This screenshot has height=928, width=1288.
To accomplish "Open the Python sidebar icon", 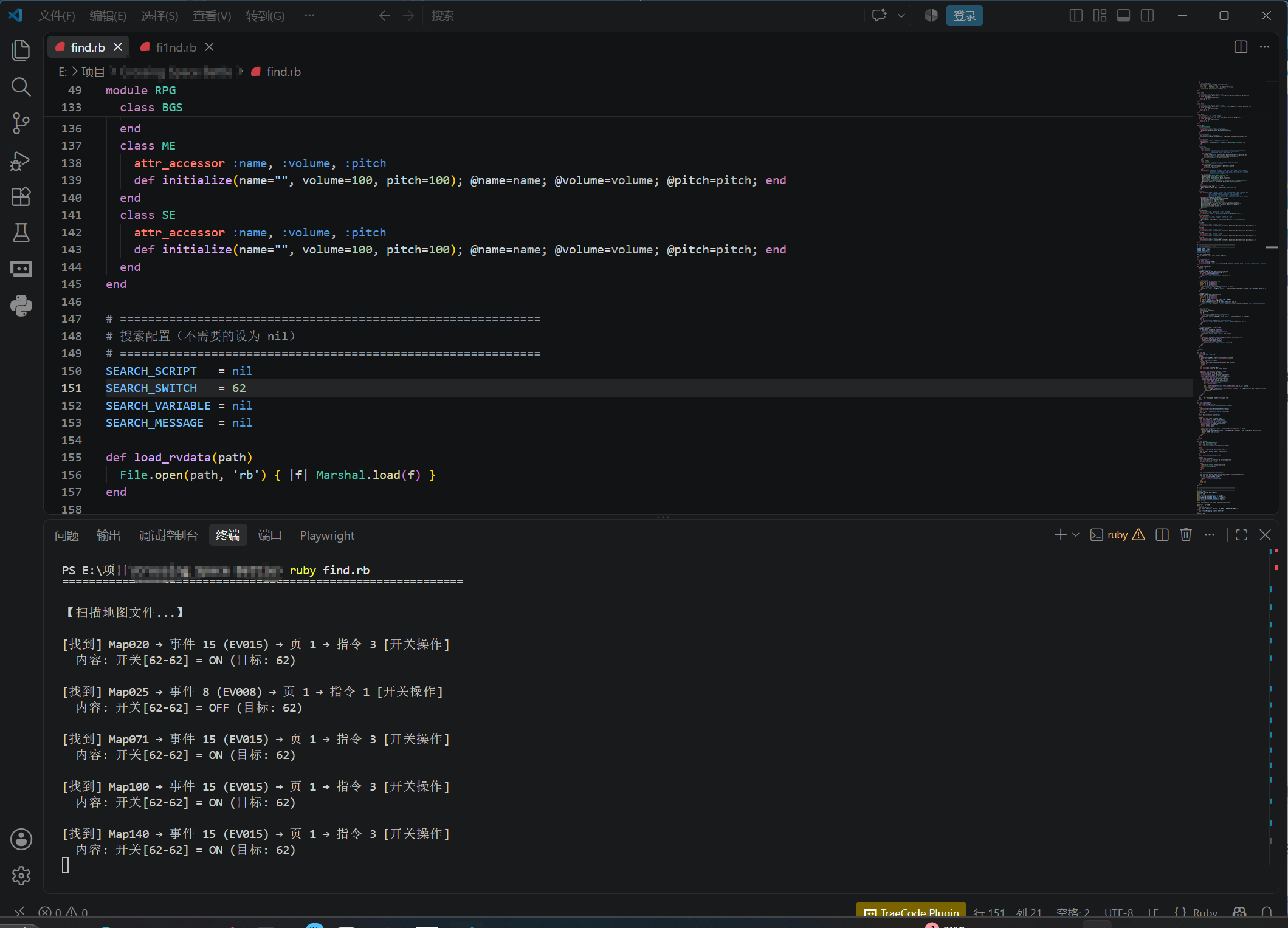I will coord(21,306).
